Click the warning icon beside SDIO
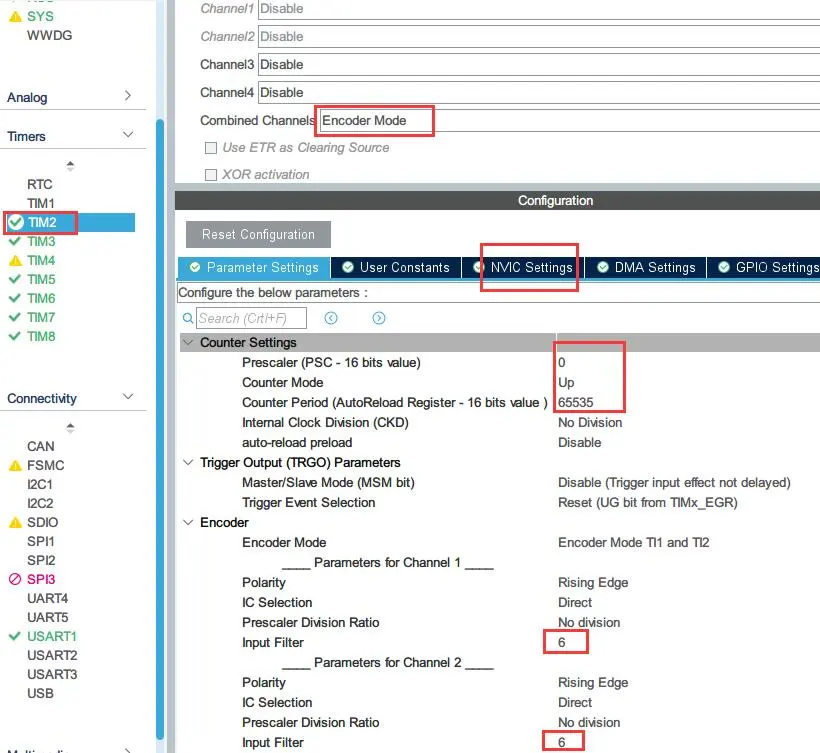Image resolution: width=820 pixels, height=753 pixels. (15, 523)
